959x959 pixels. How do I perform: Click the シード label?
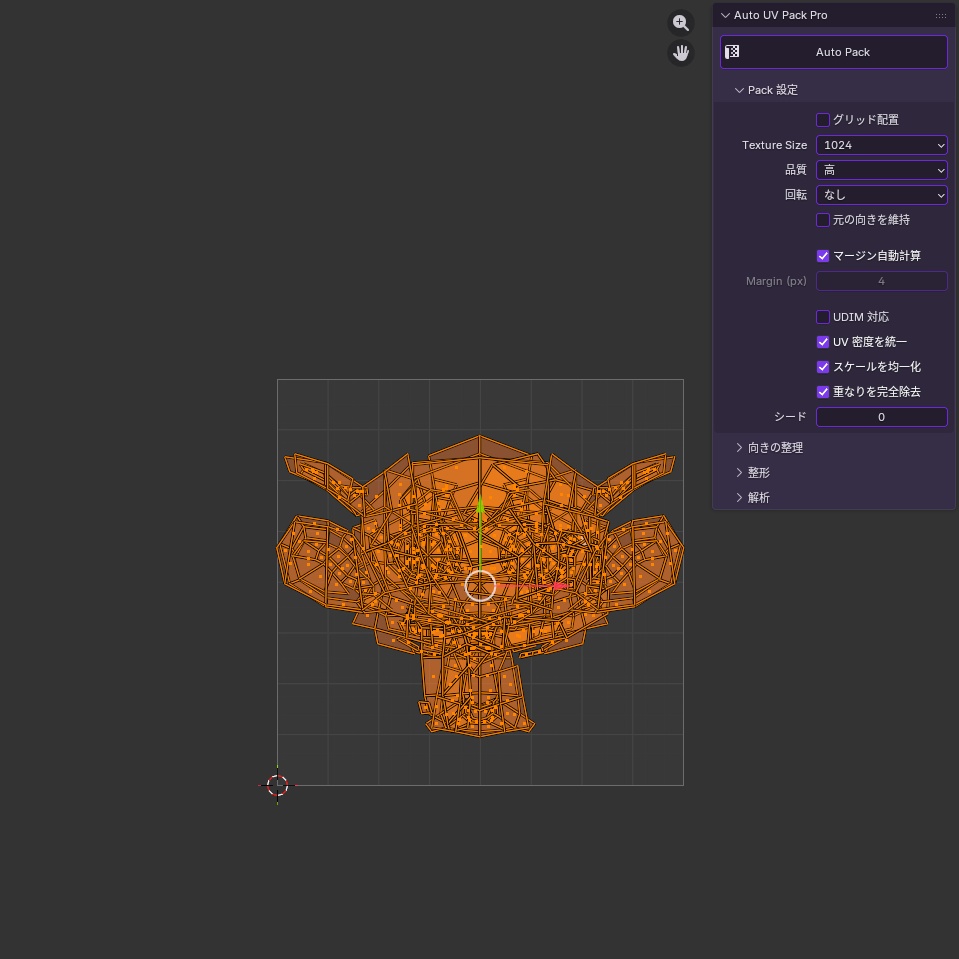point(790,417)
